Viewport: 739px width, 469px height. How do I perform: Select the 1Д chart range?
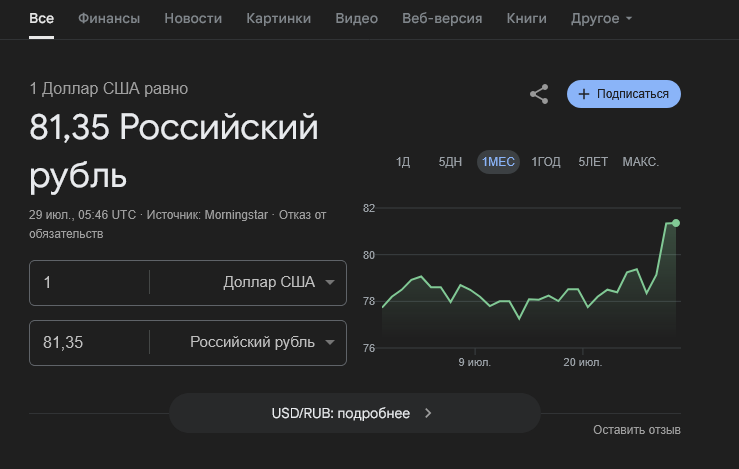403,162
